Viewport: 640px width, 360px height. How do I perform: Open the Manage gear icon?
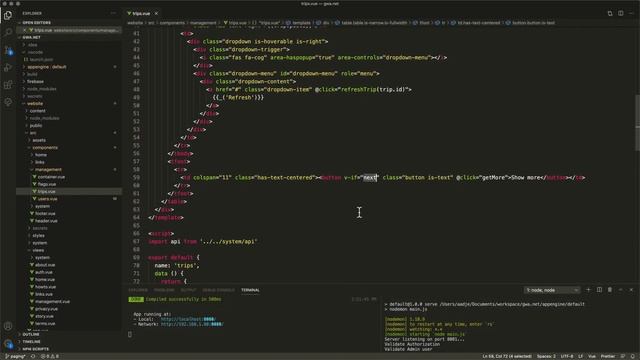coord(8,344)
